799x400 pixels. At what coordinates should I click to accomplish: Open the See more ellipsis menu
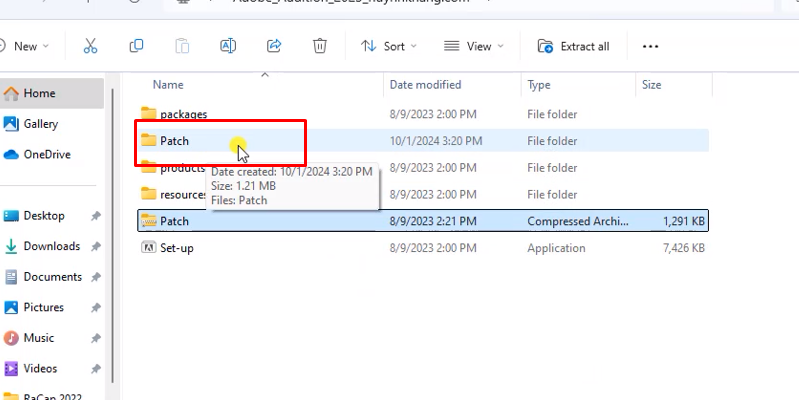coord(650,46)
